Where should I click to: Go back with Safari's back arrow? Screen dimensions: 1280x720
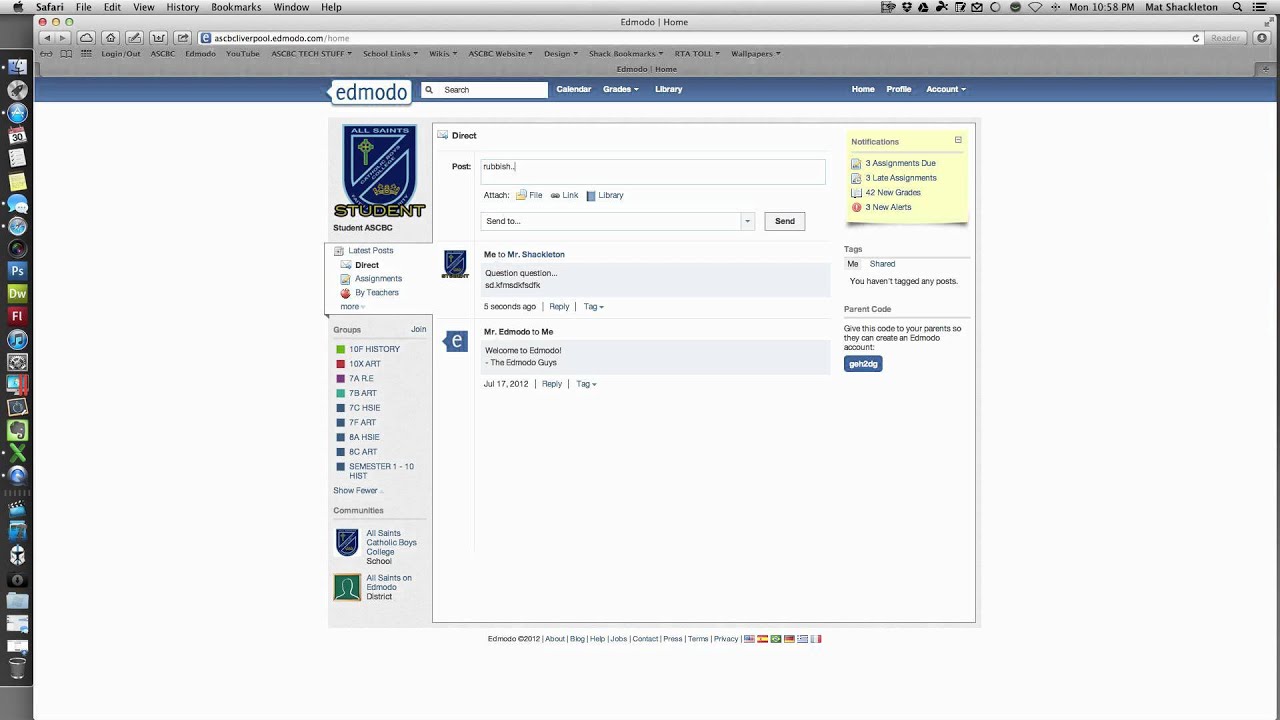coord(46,38)
